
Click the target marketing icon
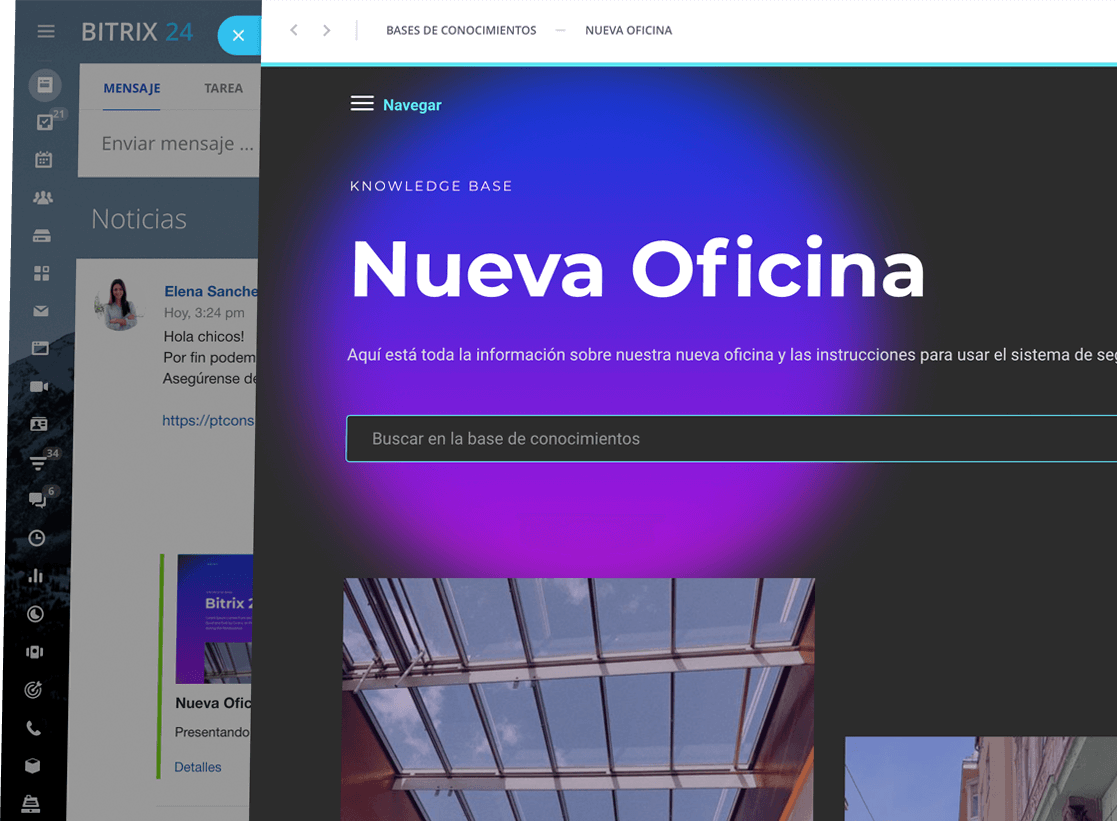34,690
